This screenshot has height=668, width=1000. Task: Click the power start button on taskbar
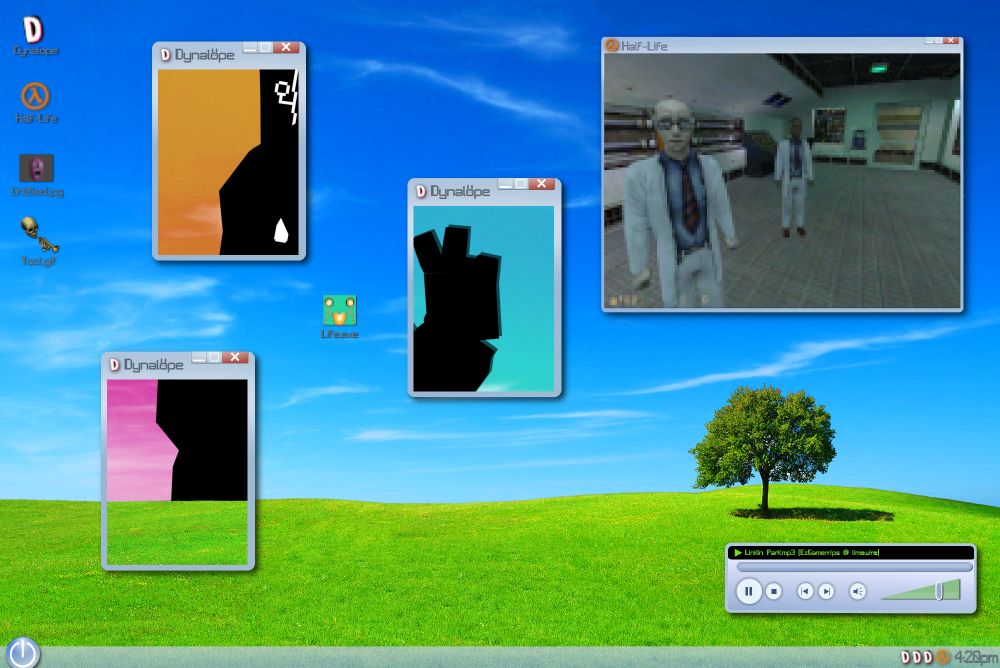[x=23, y=653]
